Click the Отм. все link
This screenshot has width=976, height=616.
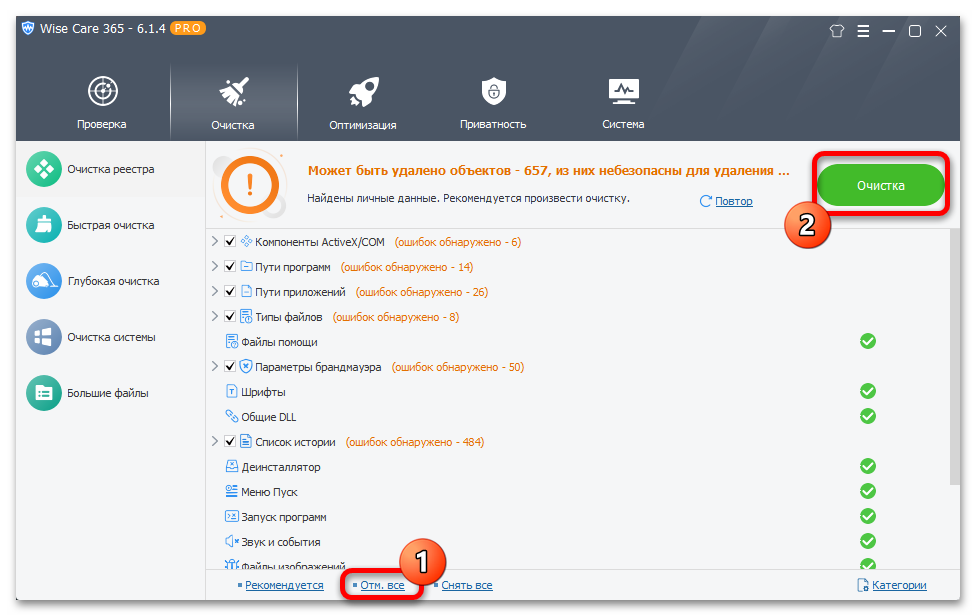click(382, 585)
